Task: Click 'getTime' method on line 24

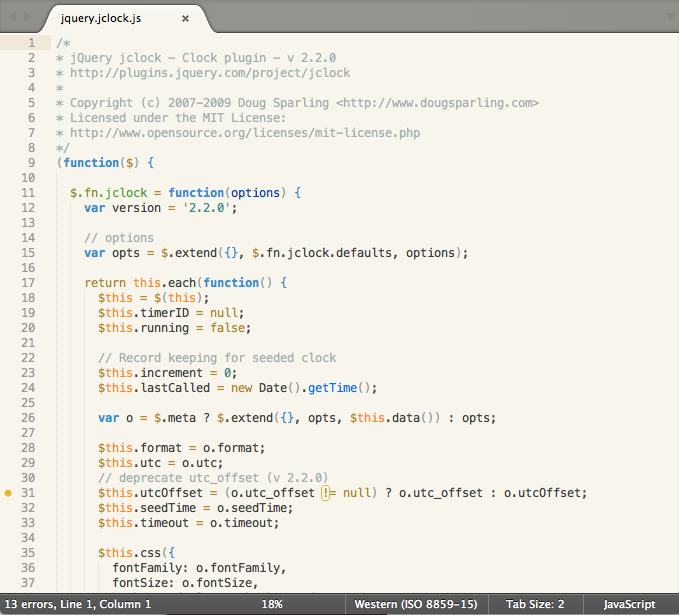Action: pos(333,388)
